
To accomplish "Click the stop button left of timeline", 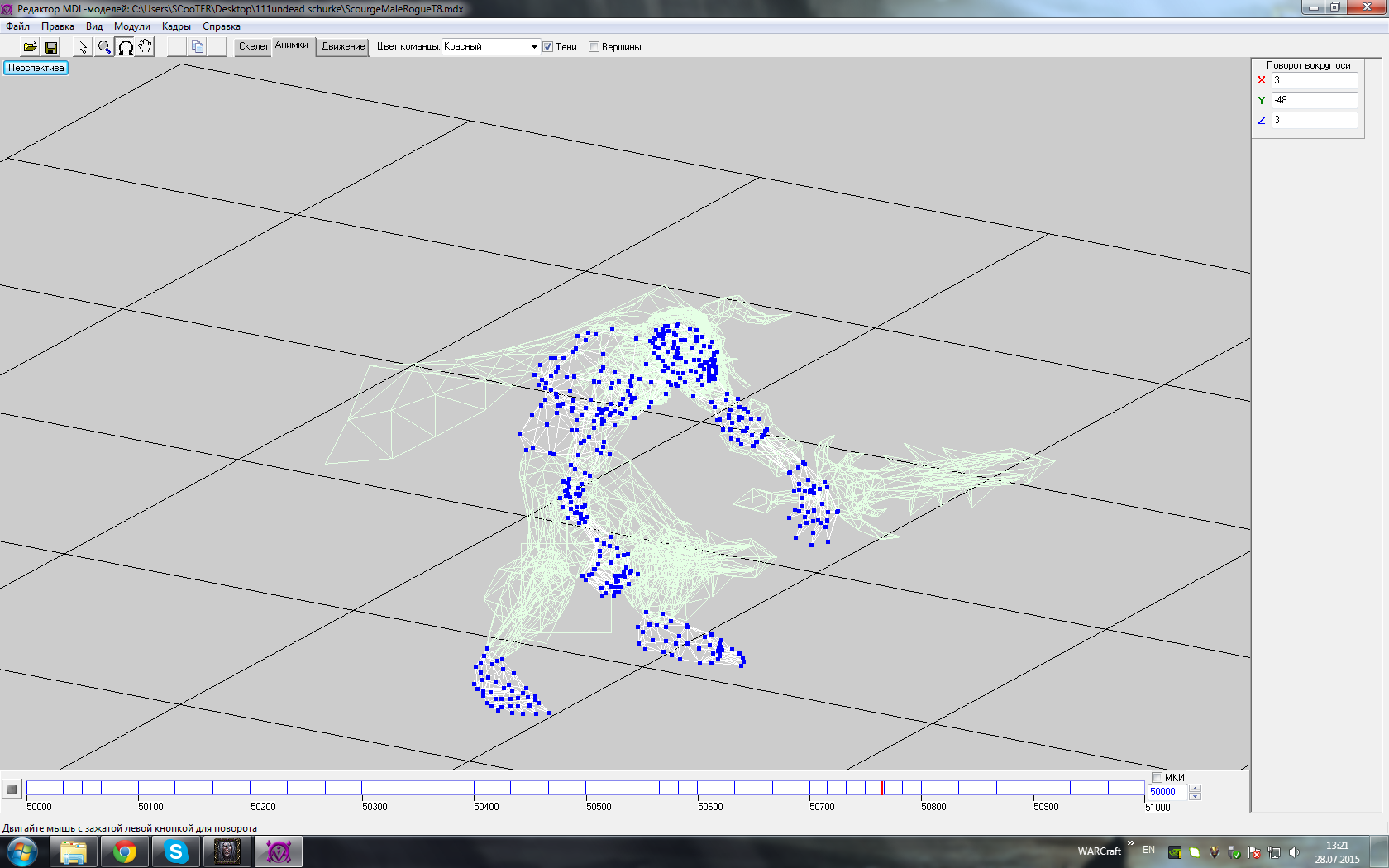I will (x=12, y=789).
